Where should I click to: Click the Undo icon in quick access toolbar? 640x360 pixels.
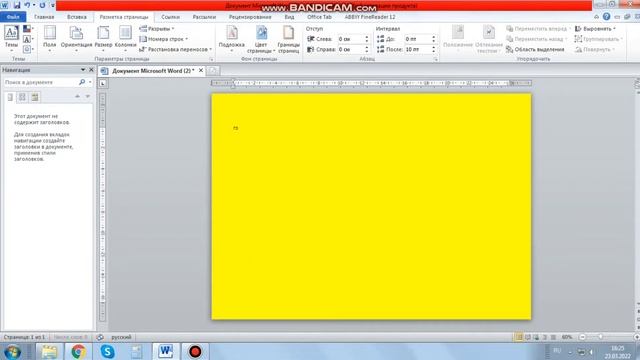click(x=27, y=5)
